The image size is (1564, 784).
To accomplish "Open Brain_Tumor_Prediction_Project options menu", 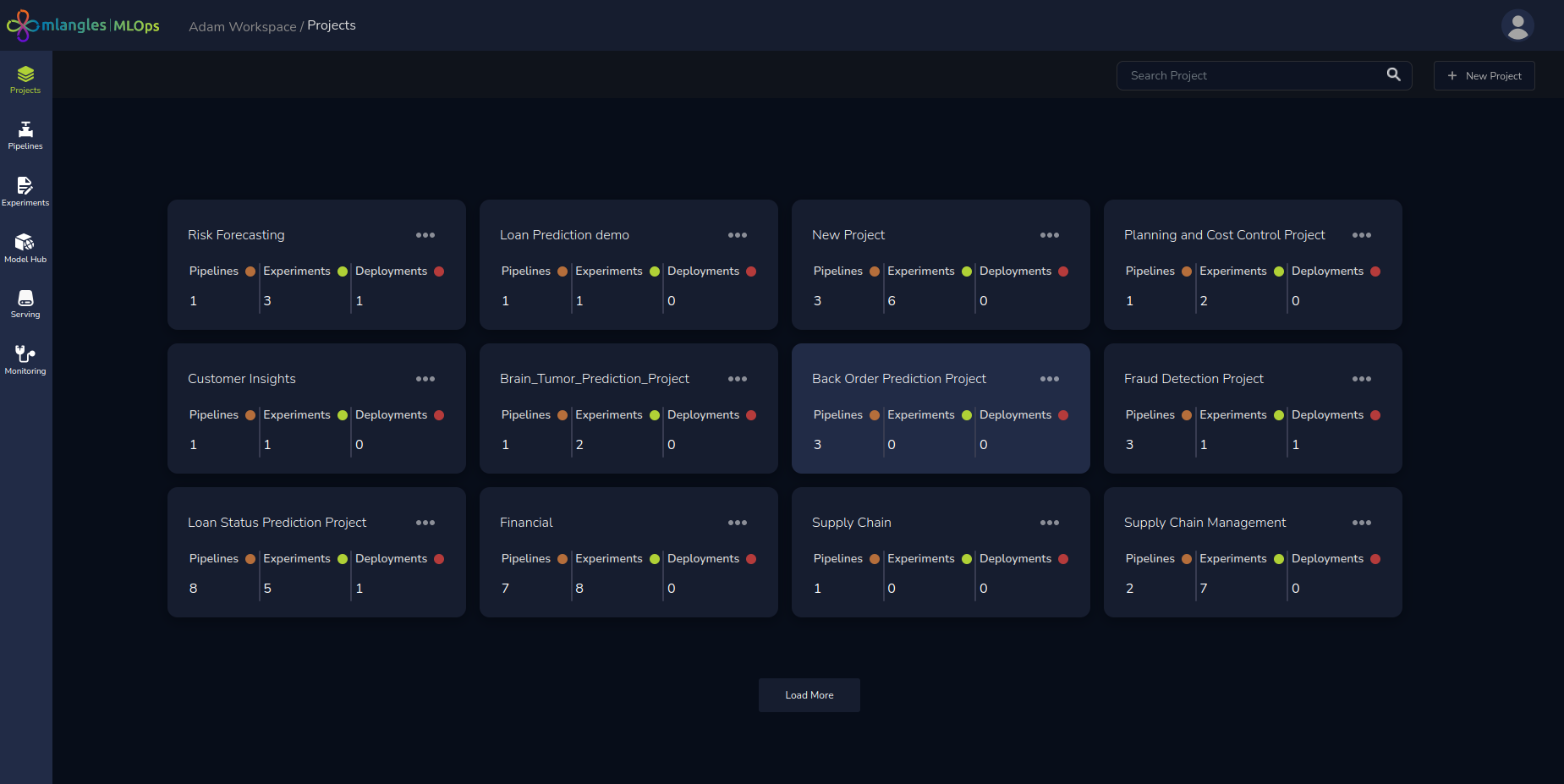I will pyautogui.click(x=738, y=379).
